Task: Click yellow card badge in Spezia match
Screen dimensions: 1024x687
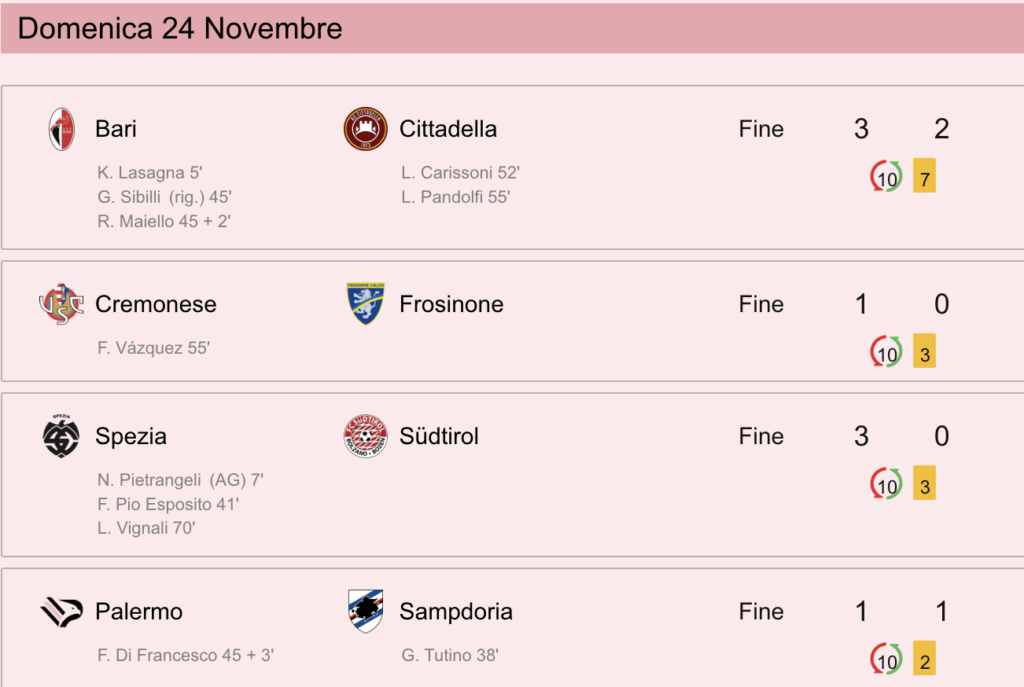Action: [924, 483]
